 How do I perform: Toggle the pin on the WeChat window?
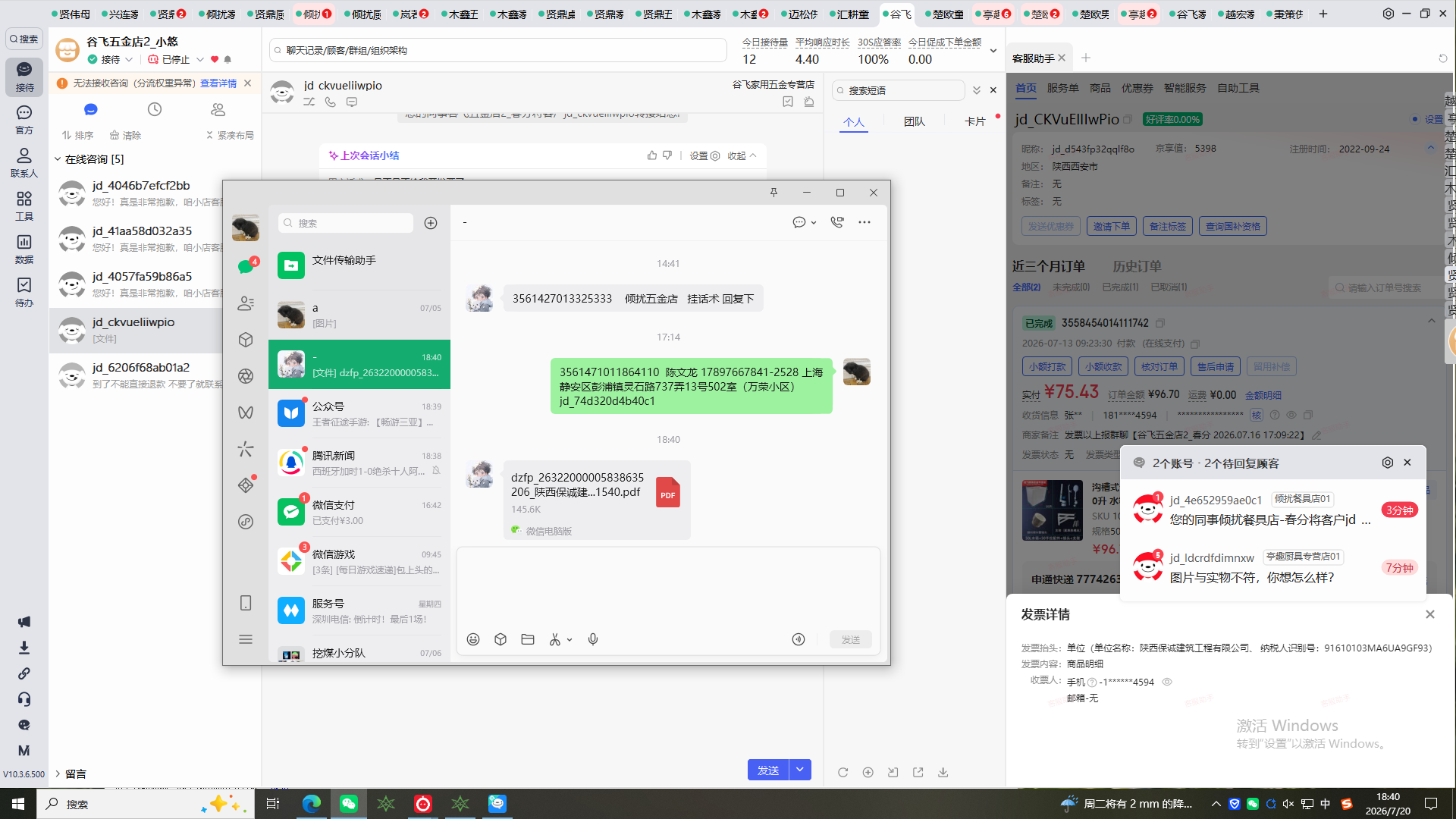coord(773,193)
